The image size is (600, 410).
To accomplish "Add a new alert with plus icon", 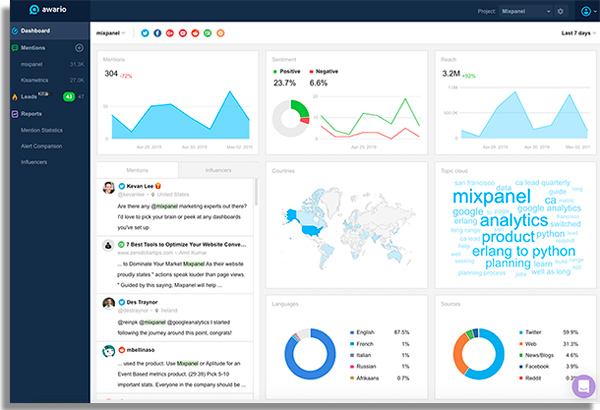I will click(79, 48).
